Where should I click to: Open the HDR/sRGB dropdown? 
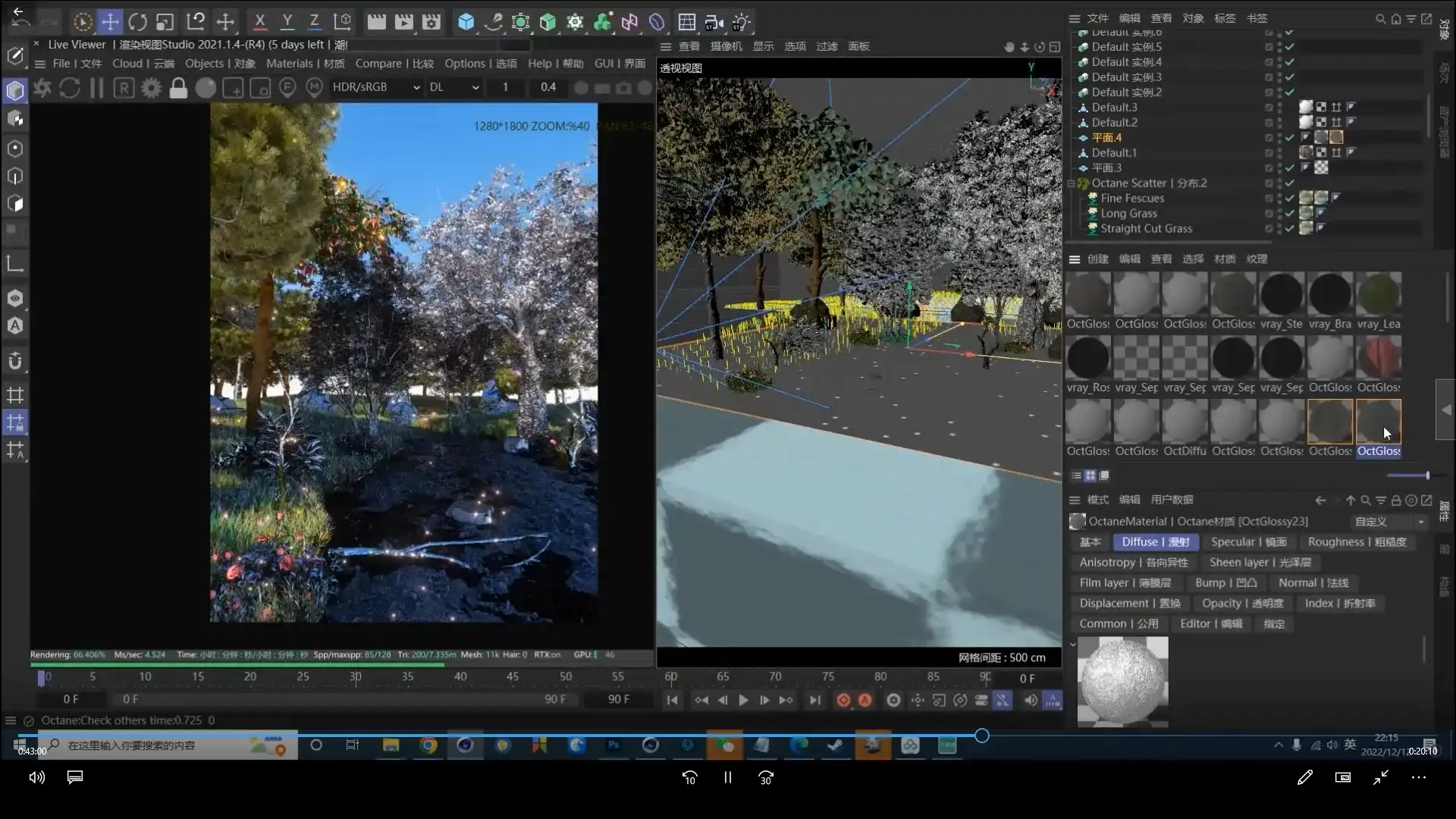pyautogui.click(x=376, y=87)
